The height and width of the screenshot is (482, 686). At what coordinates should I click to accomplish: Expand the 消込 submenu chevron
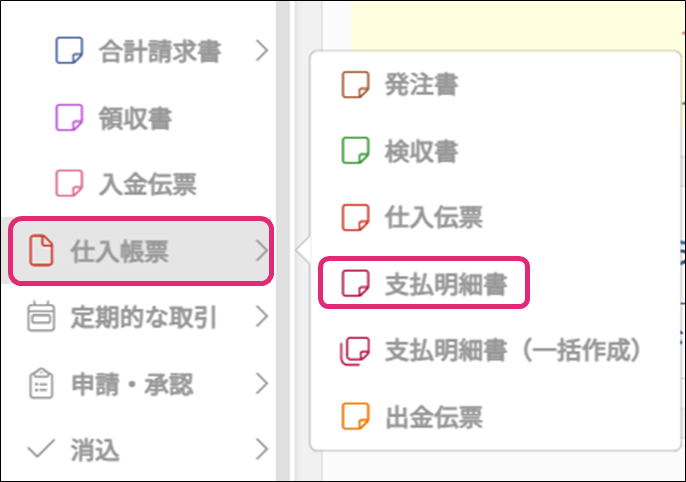tap(262, 450)
